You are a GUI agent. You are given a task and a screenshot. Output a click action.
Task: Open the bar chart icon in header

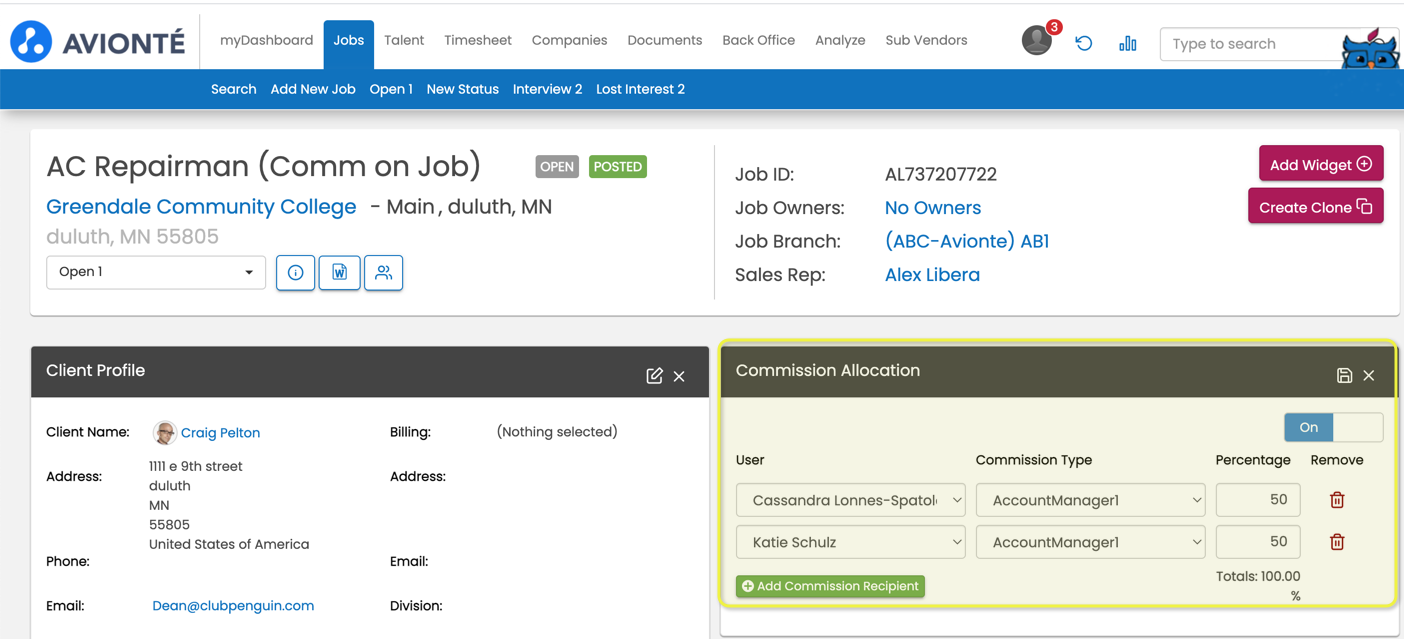(x=1127, y=43)
